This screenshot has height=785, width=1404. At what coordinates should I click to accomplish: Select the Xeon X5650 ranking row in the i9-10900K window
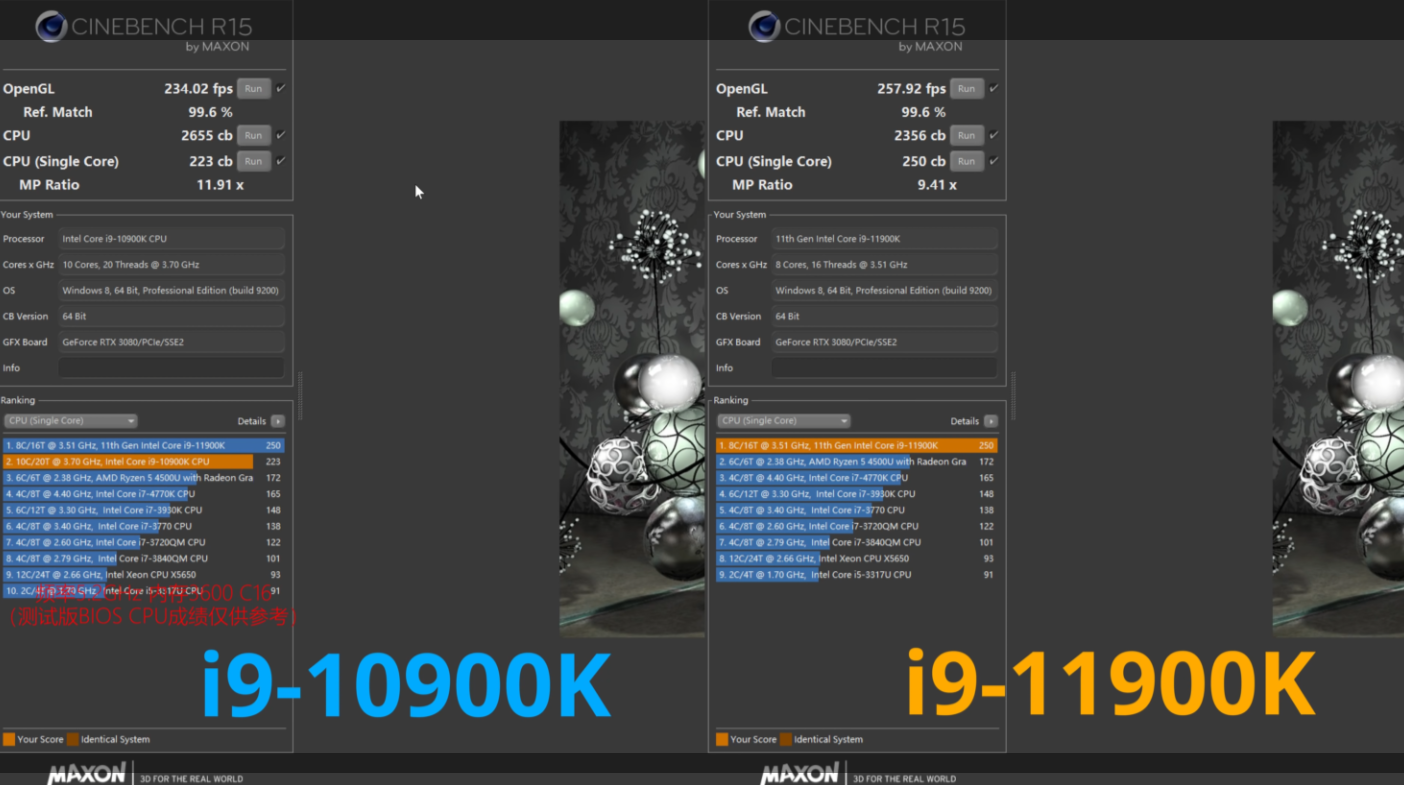[144, 575]
